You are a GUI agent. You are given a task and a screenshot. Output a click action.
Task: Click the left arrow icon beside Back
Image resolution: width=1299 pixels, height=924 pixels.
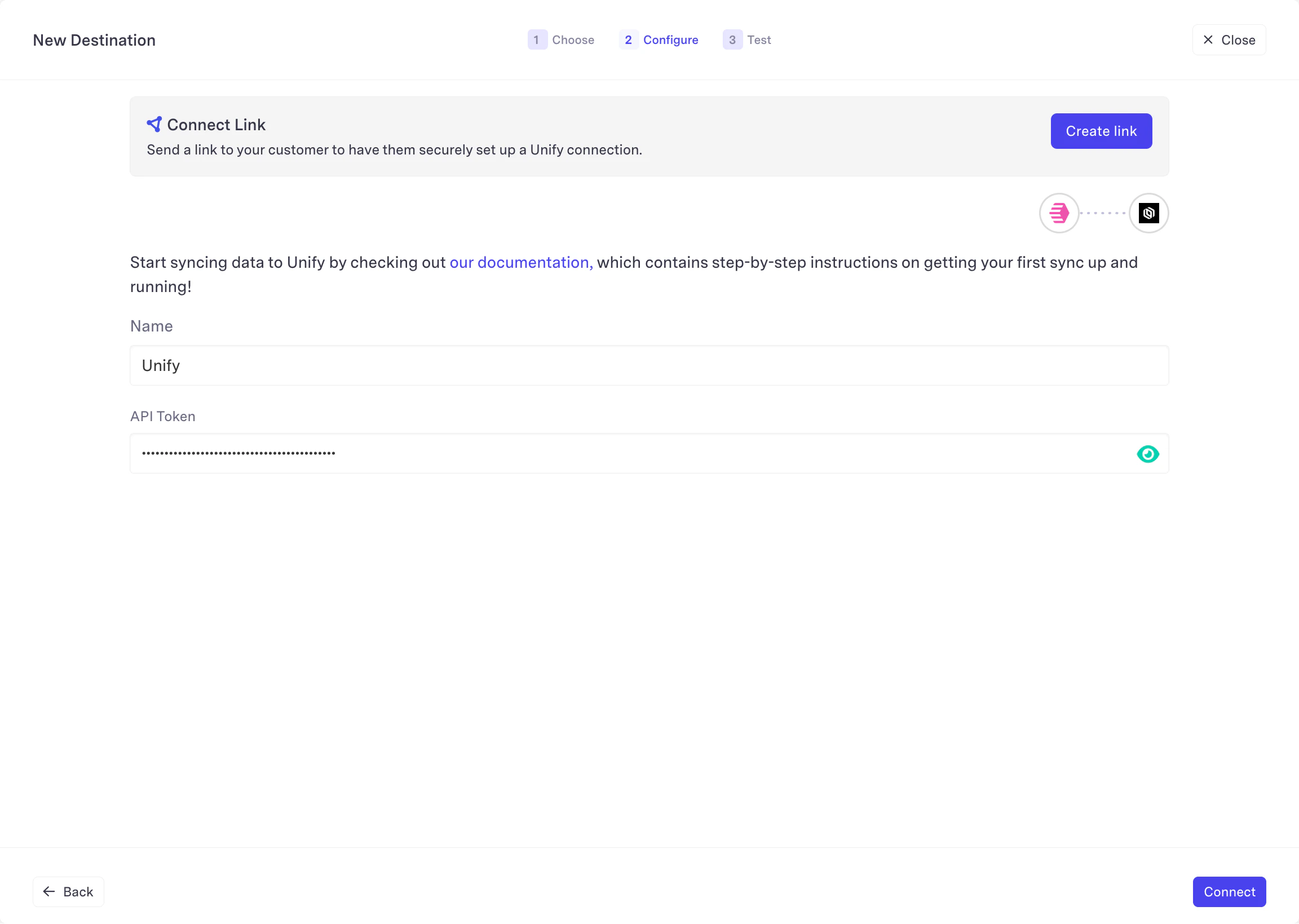point(50,891)
